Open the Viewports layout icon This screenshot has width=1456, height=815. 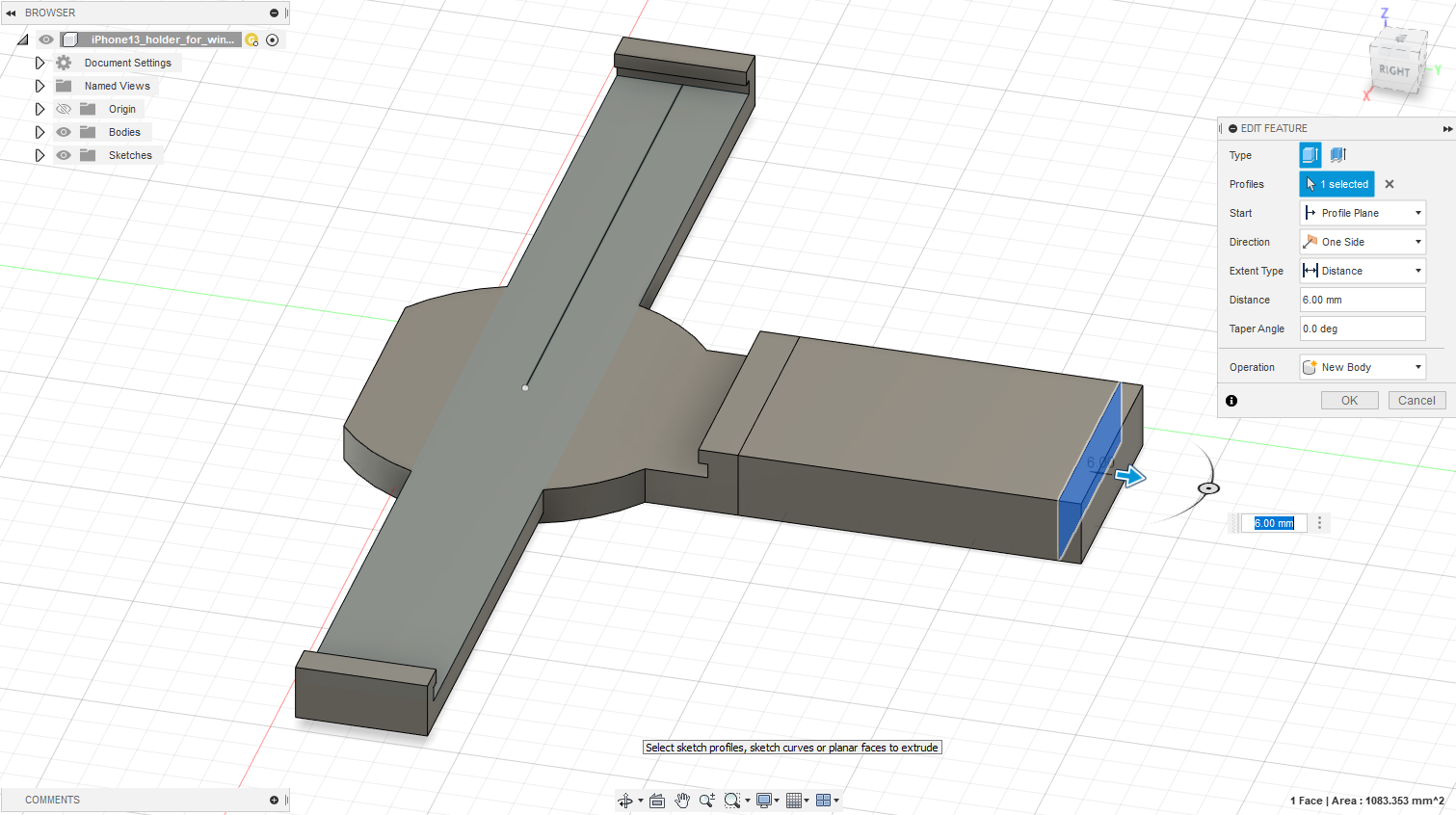[823, 801]
